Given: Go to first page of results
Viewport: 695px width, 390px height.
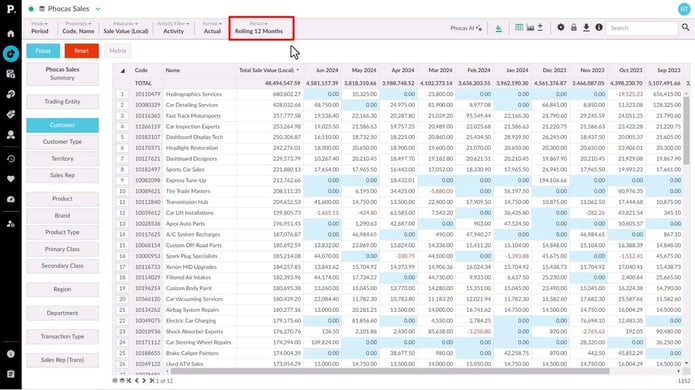Looking at the screenshot, I should (x=129, y=381).
